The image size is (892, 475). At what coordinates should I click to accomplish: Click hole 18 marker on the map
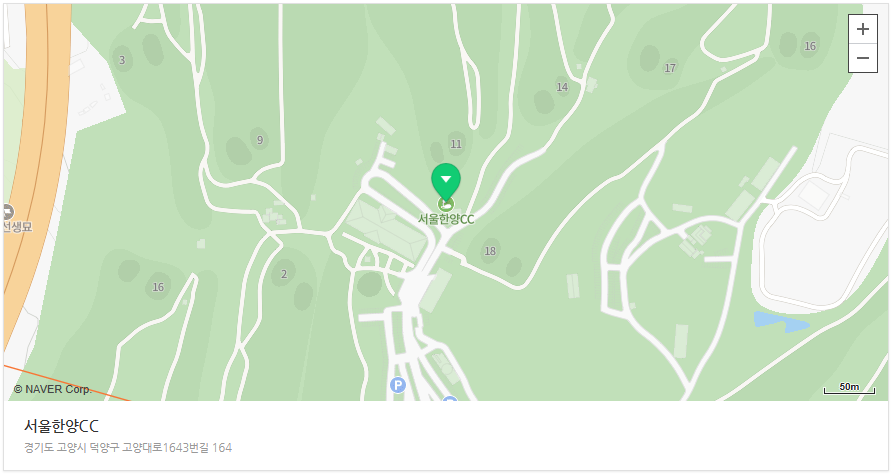[x=490, y=251]
